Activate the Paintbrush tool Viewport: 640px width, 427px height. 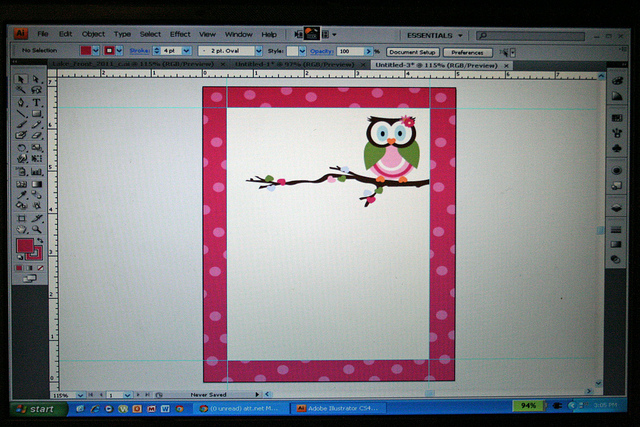(x=21, y=125)
